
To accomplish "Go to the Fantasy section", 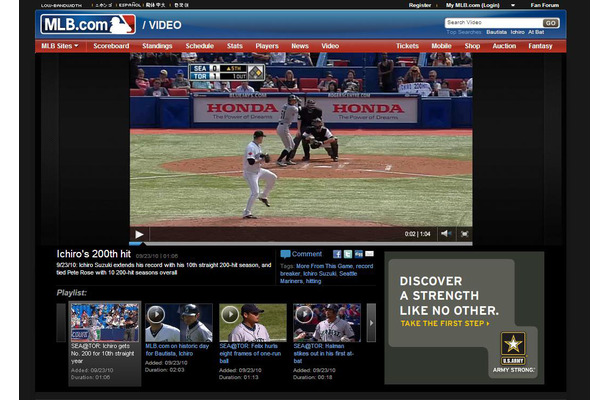I will click(x=540, y=46).
